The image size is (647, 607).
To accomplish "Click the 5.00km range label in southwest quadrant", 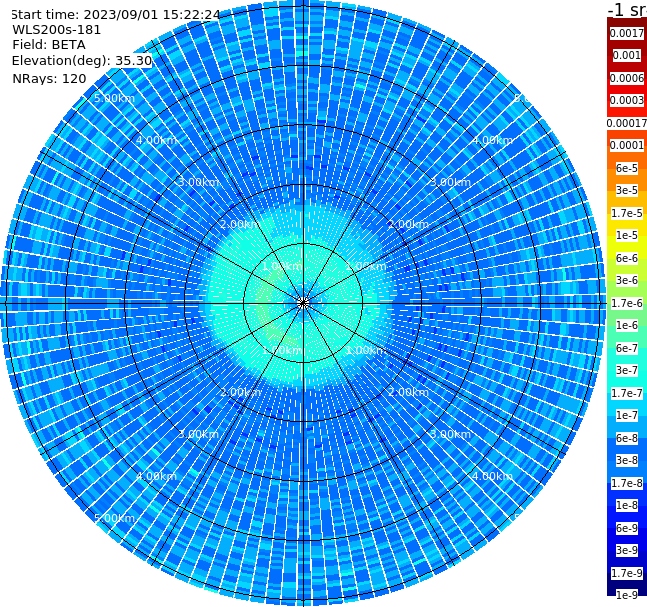I will point(114,518).
